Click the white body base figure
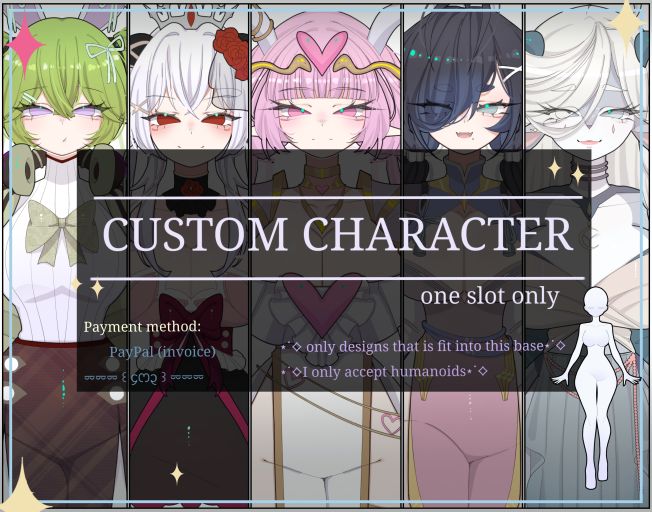 click(x=596, y=388)
